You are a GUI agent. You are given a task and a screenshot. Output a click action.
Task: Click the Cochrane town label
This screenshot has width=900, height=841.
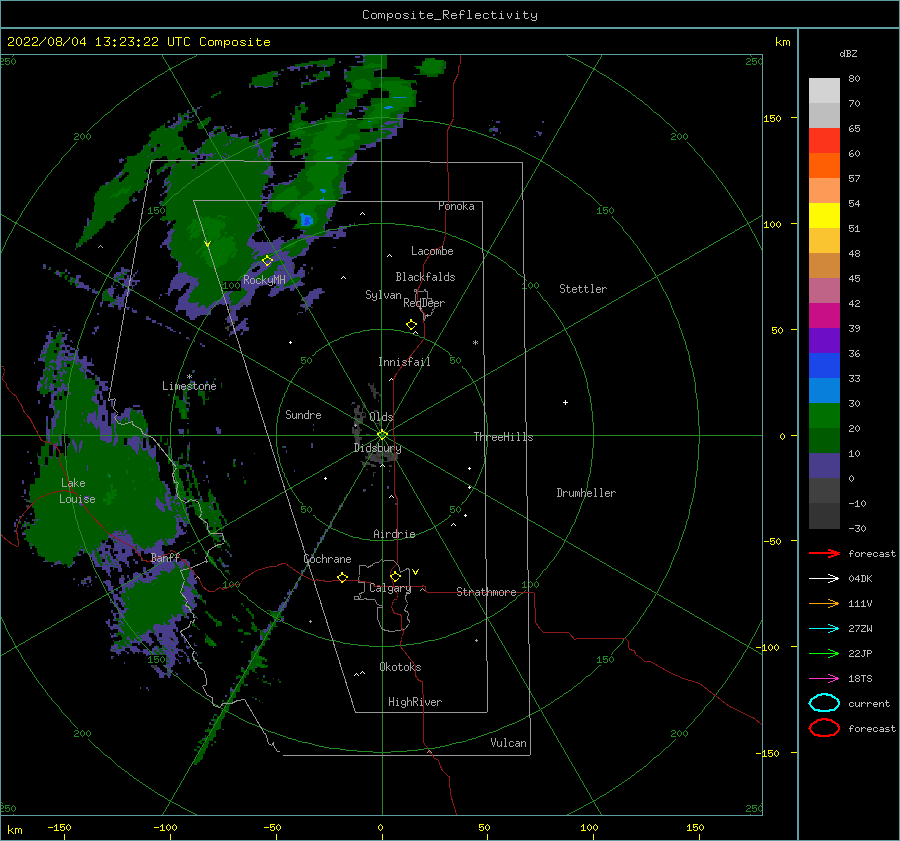327,559
